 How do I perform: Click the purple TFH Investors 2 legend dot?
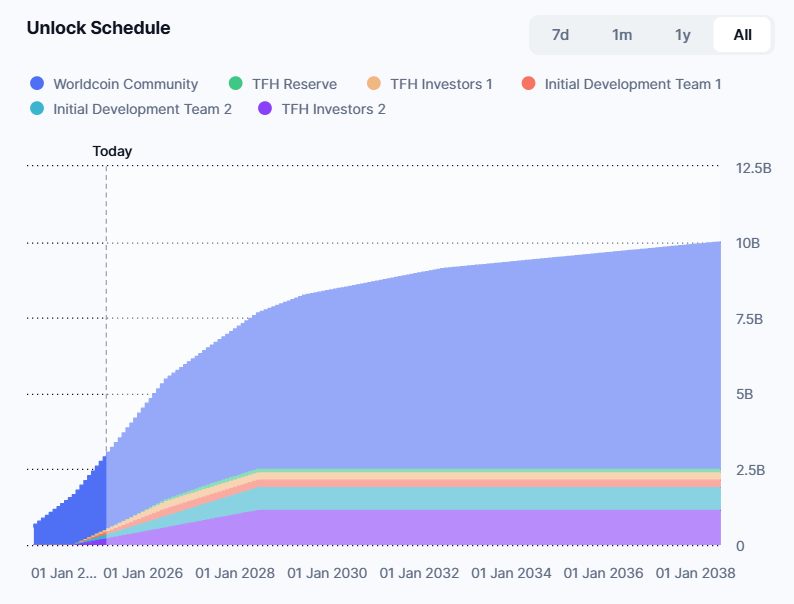tap(265, 108)
